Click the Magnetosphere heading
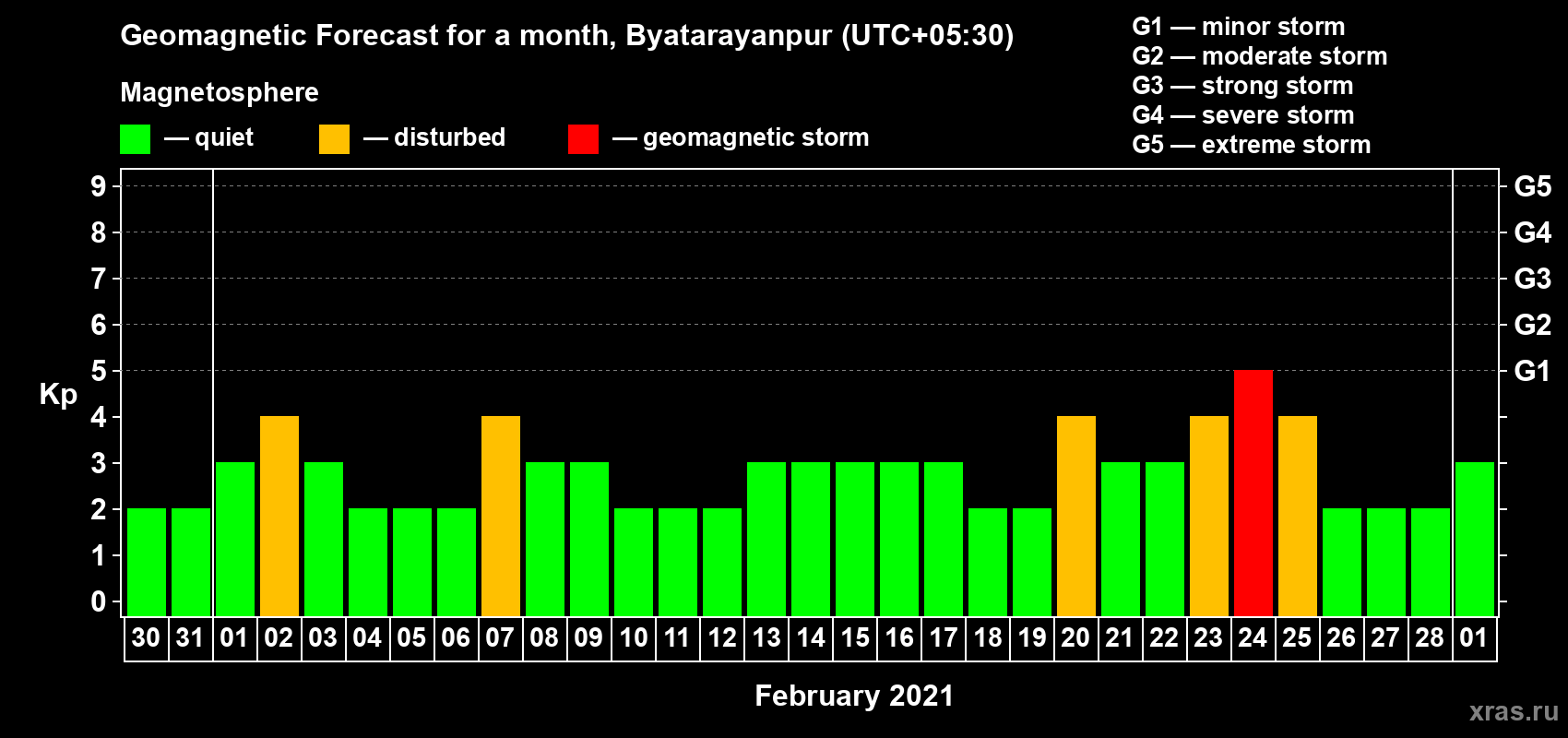This screenshot has width=1568, height=738. (x=220, y=93)
